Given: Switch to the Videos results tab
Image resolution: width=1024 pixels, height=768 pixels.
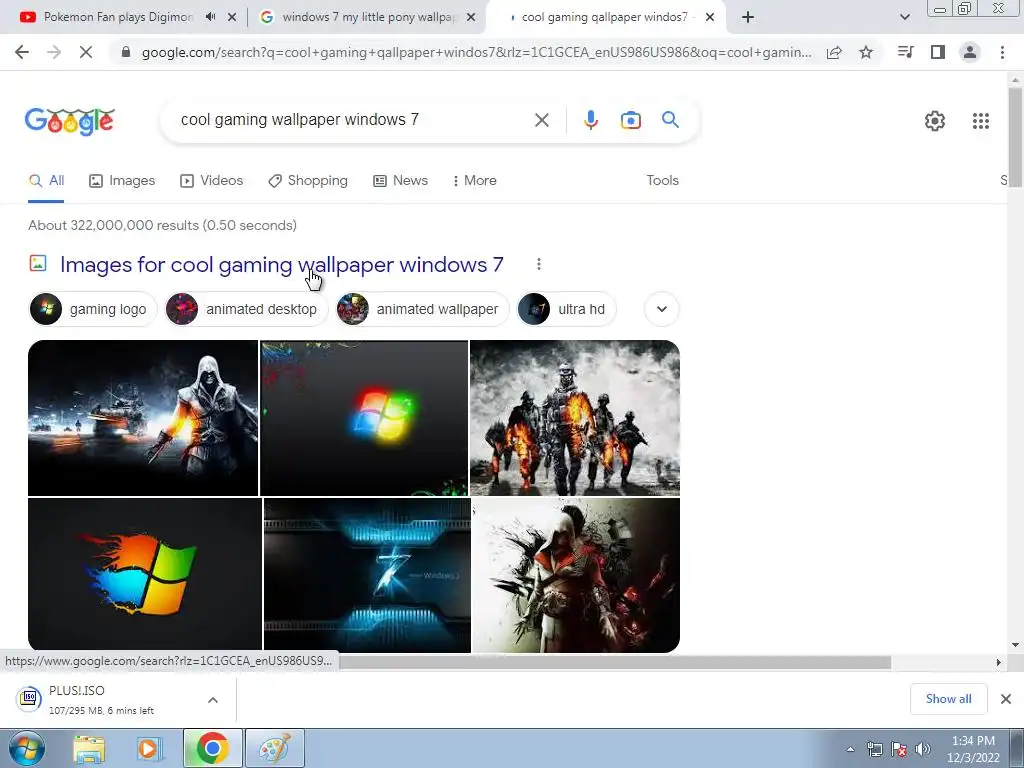Looking at the screenshot, I should pos(212,180).
